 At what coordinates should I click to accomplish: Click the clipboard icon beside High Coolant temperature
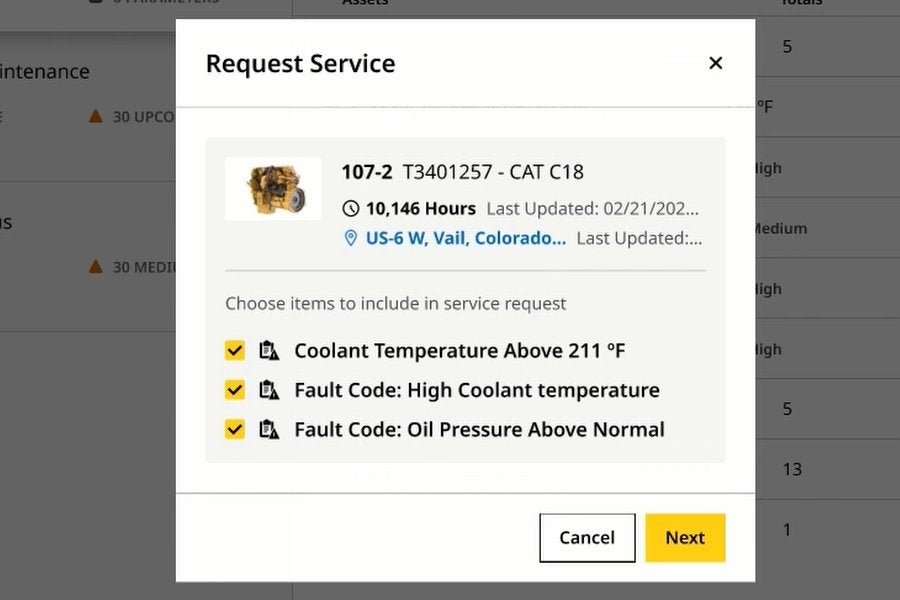point(269,390)
